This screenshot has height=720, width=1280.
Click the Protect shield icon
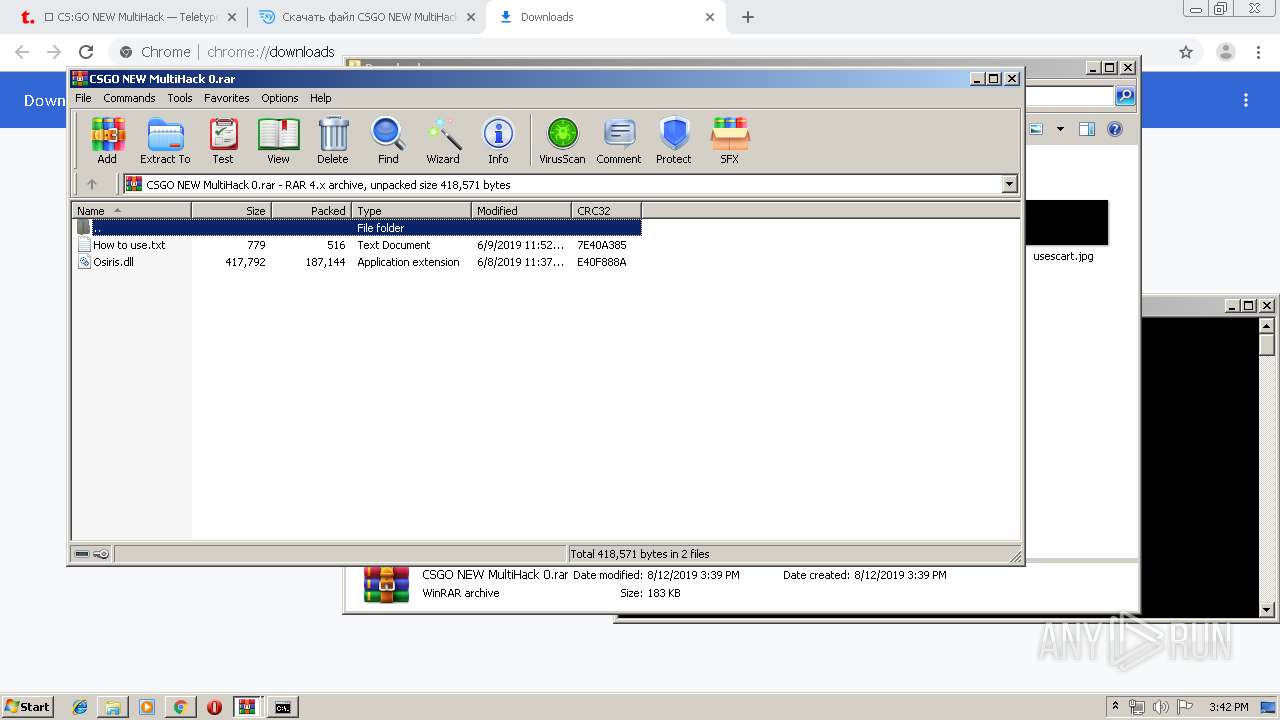(x=674, y=140)
